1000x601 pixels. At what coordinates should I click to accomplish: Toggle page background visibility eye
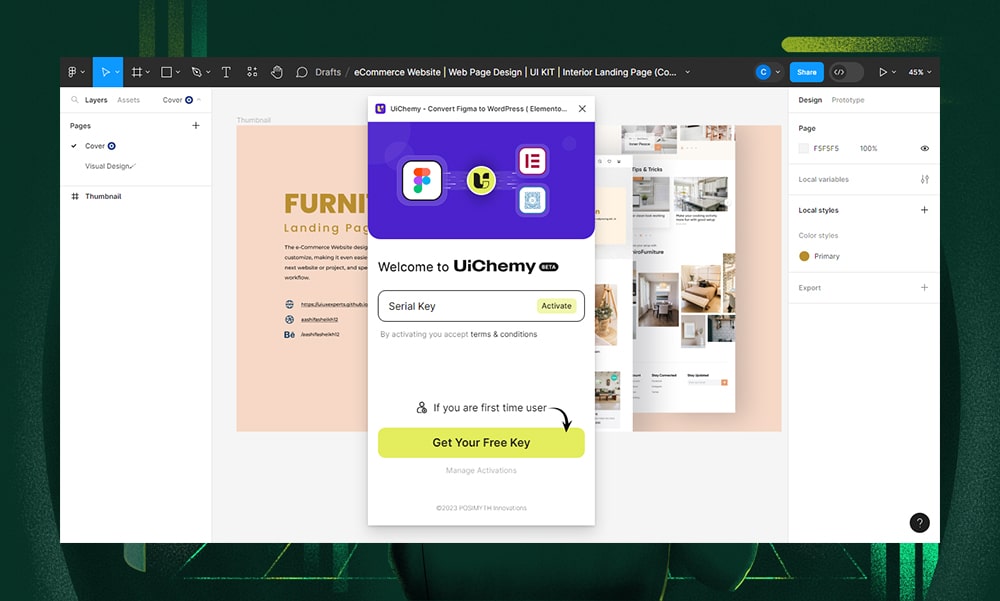point(924,148)
